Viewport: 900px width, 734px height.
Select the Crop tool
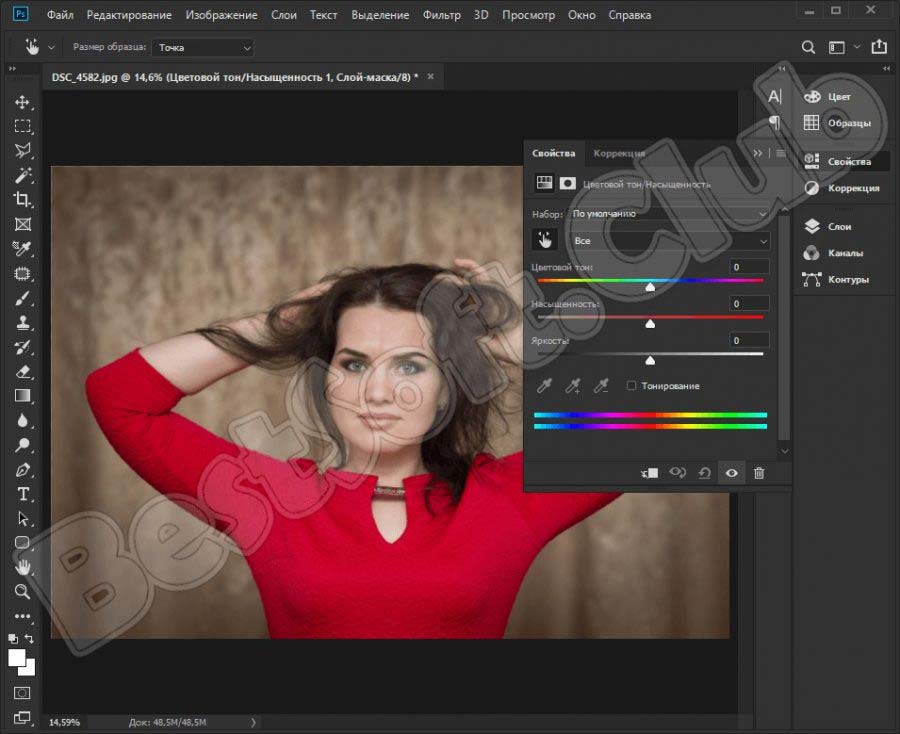tap(22, 199)
